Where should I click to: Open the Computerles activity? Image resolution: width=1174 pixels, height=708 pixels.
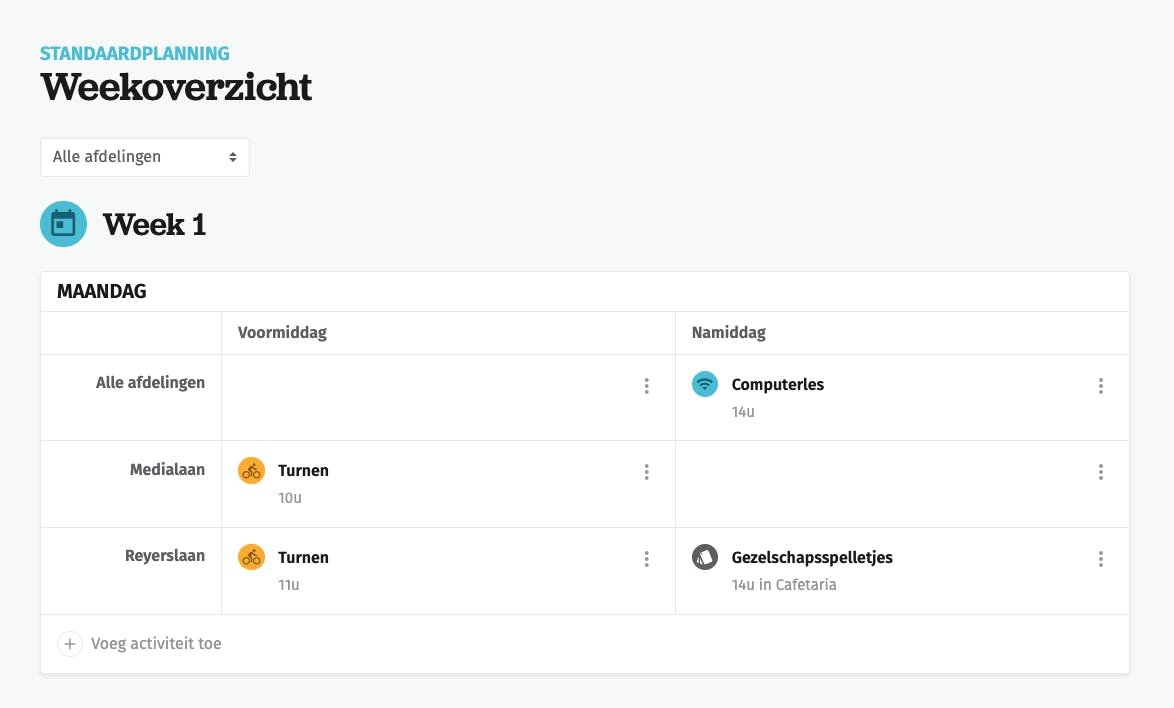(778, 385)
